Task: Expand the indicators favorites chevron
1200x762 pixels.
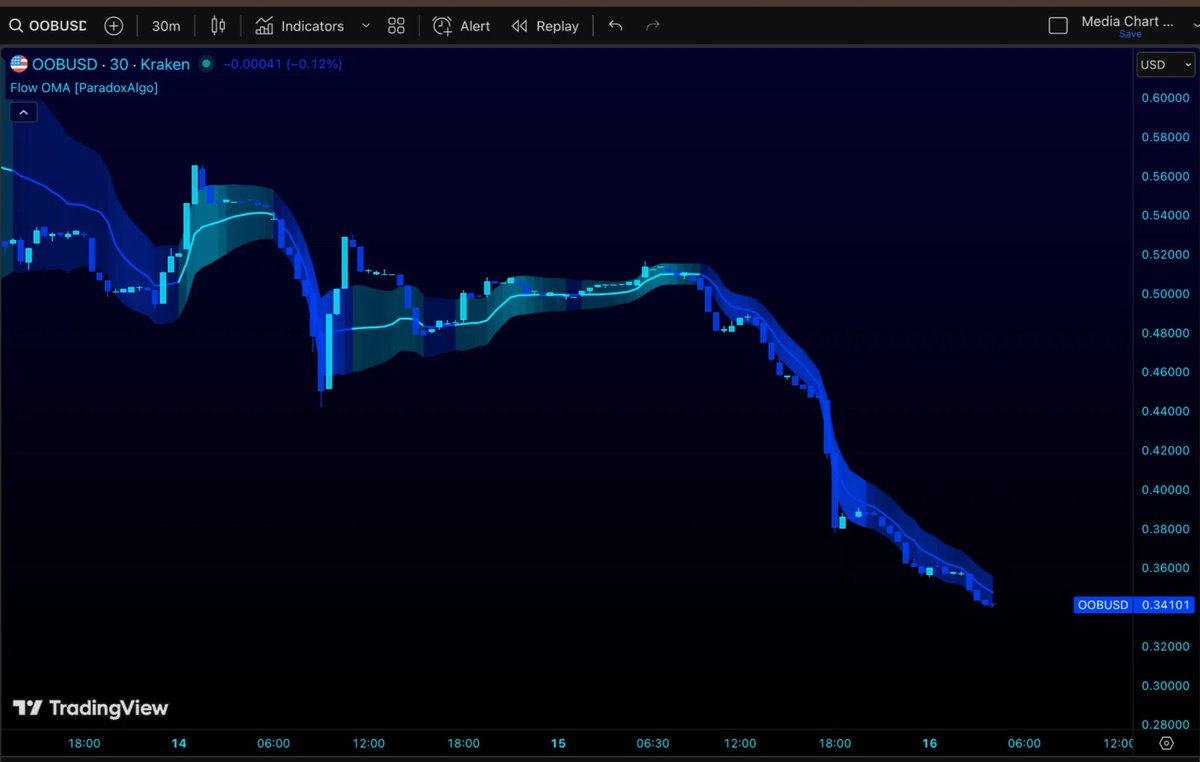Action: 365,26
